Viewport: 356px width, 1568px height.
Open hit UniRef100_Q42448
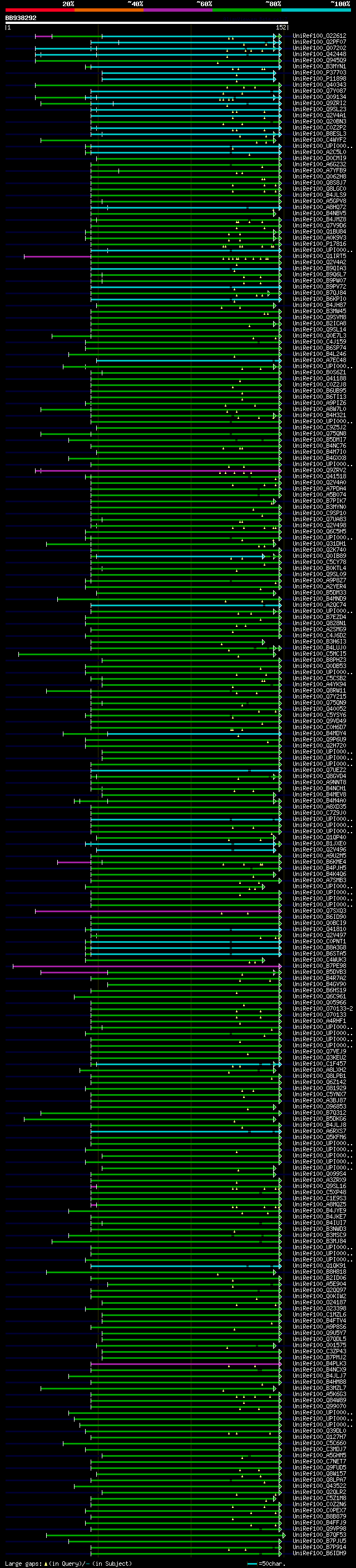[x=319, y=54]
